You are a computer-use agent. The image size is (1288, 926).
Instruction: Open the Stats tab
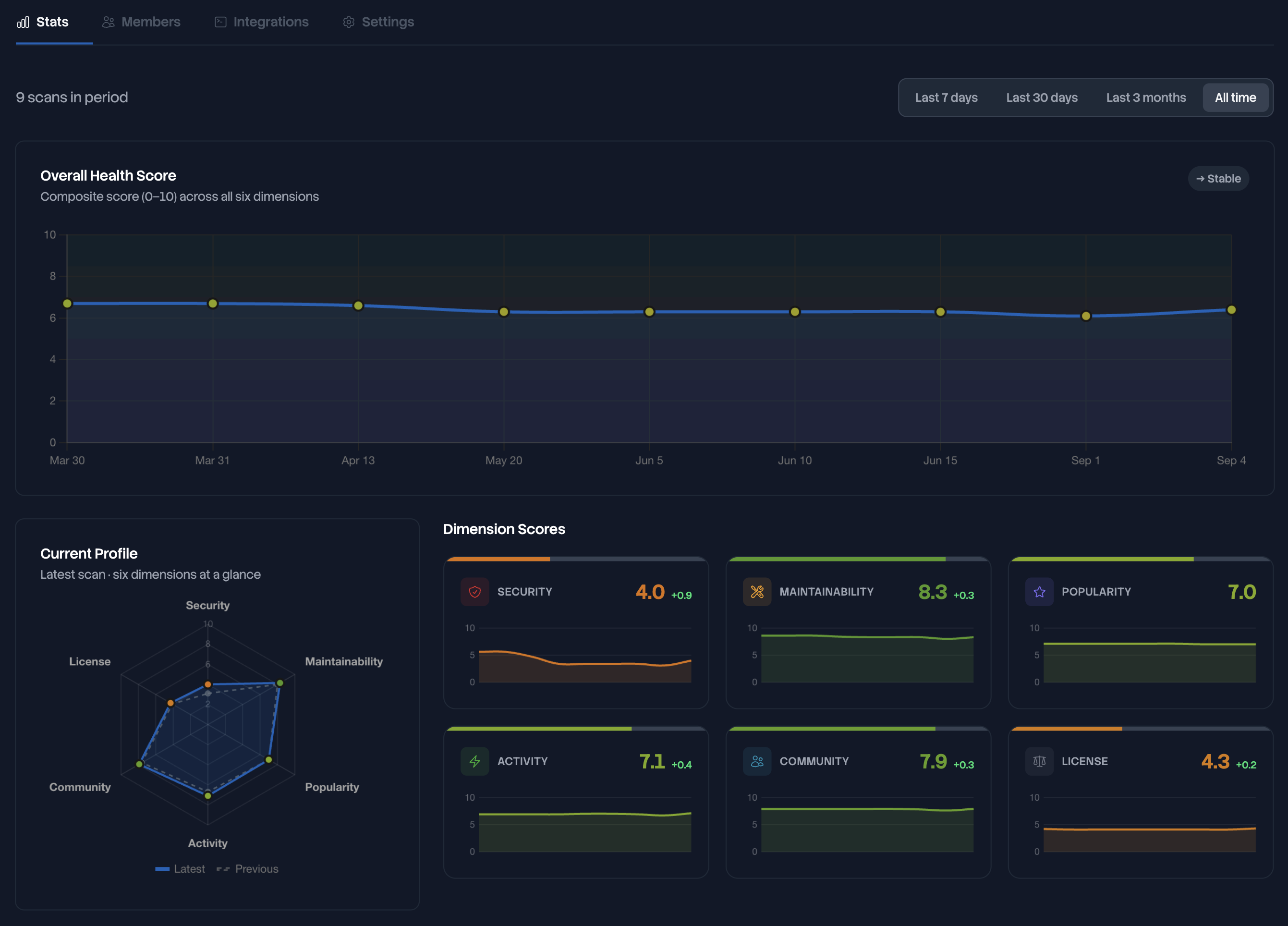click(54, 22)
